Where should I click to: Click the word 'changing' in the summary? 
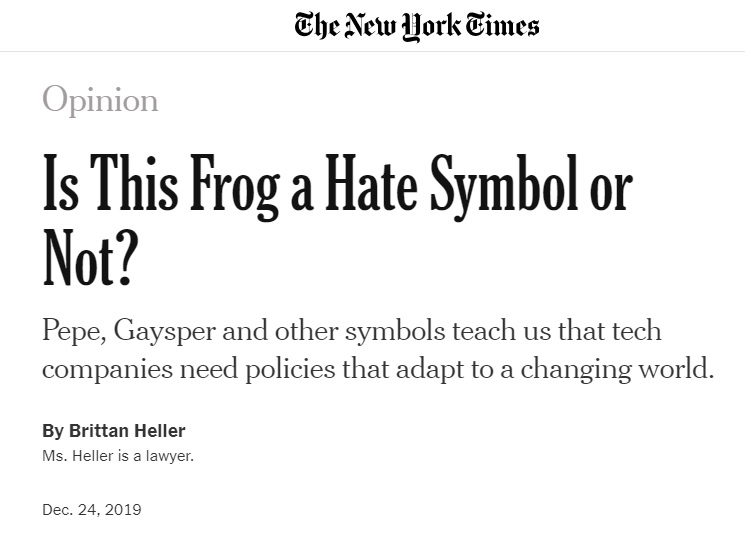pos(576,369)
